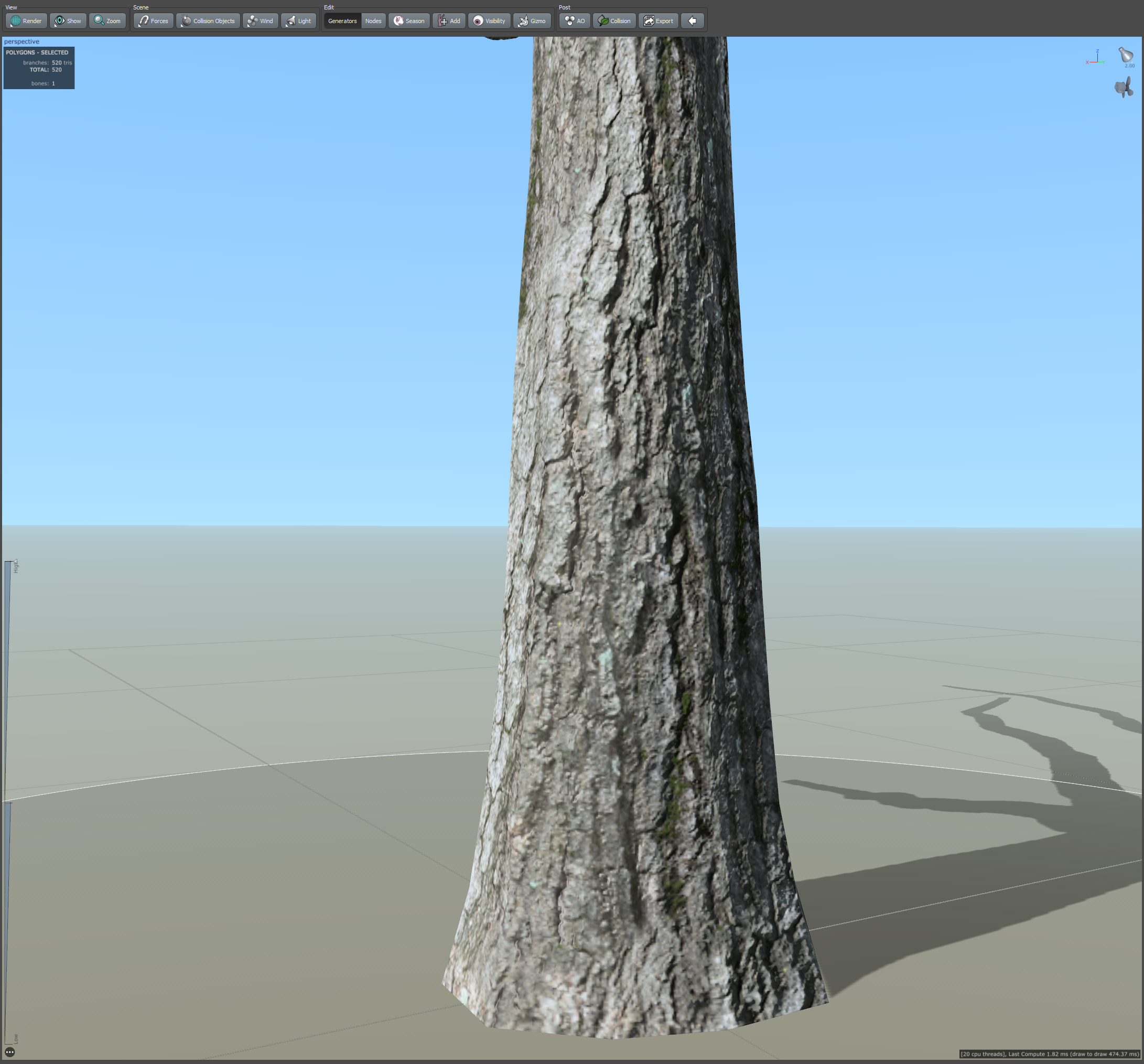This screenshot has height=1064, width=1144.
Task: Click the light lamp viewport widget
Action: pos(1125,55)
